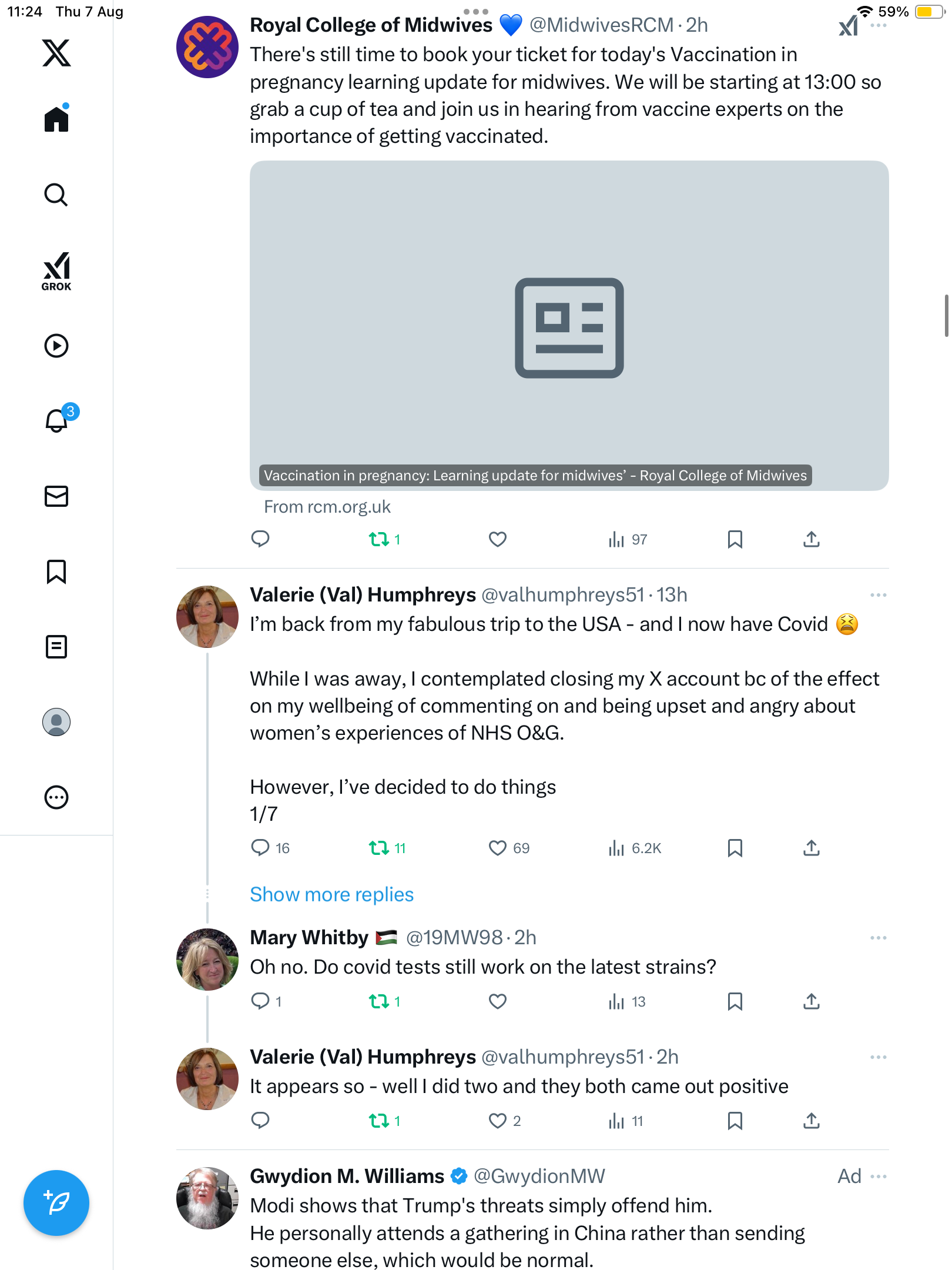Repost Mary Whitby's reply
Image resolution: width=952 pixels, height=1270 pixels.
(x=379, y=1001)
